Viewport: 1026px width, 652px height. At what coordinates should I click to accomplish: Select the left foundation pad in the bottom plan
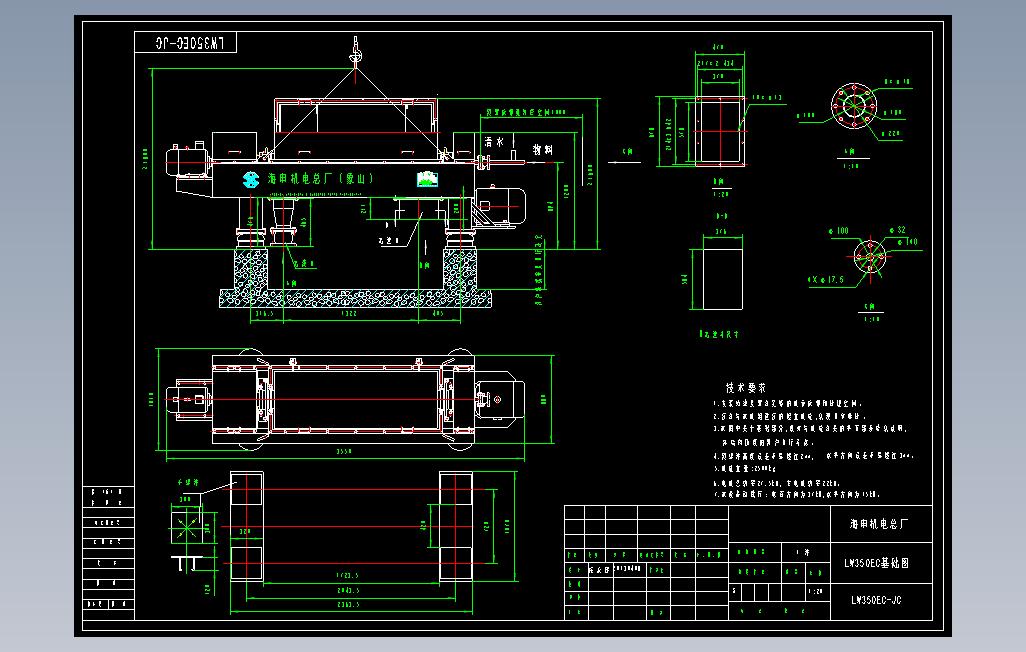coord(247,526)
